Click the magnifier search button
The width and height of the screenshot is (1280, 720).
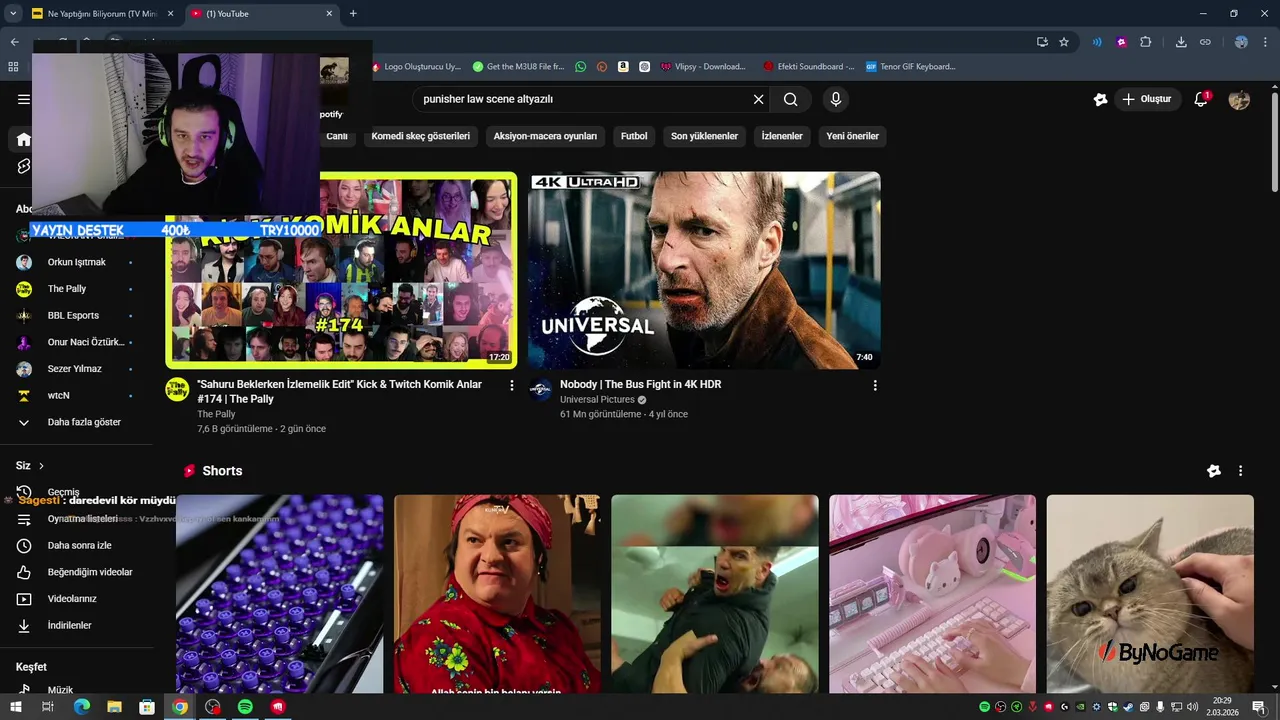click(790, 99)
